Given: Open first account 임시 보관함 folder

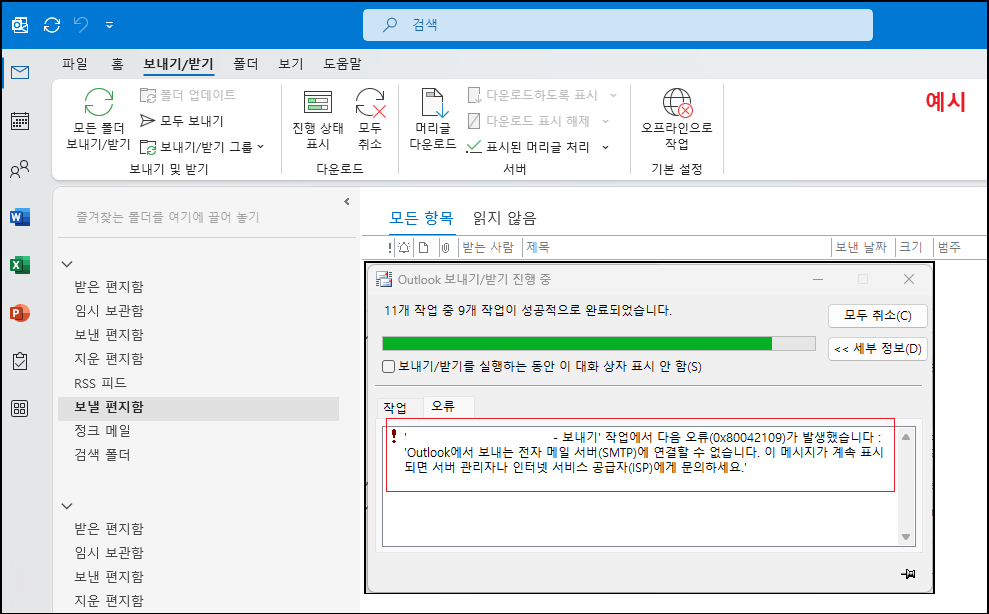Looking at the screenshot, I should coord(108,310).
